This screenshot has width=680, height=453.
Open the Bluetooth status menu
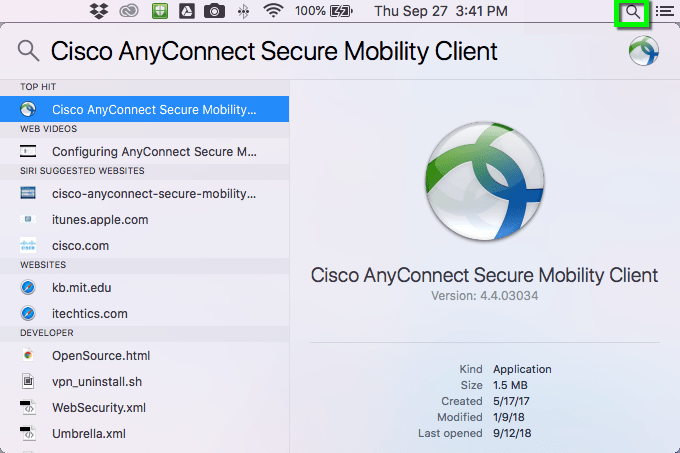[x=243, y=12]
